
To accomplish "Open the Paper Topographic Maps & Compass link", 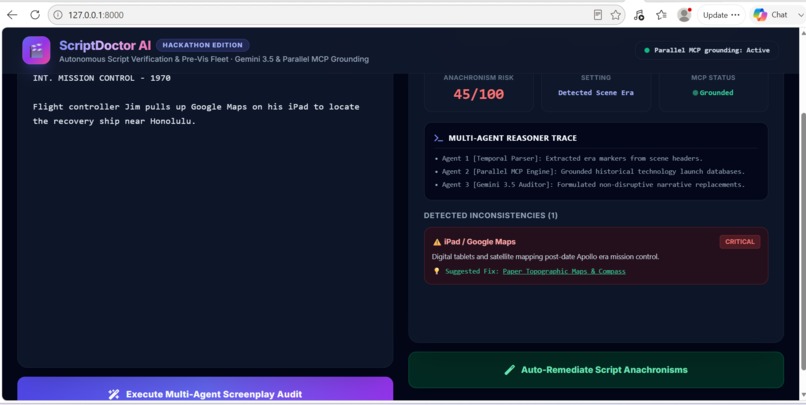I will click(564, 271).
